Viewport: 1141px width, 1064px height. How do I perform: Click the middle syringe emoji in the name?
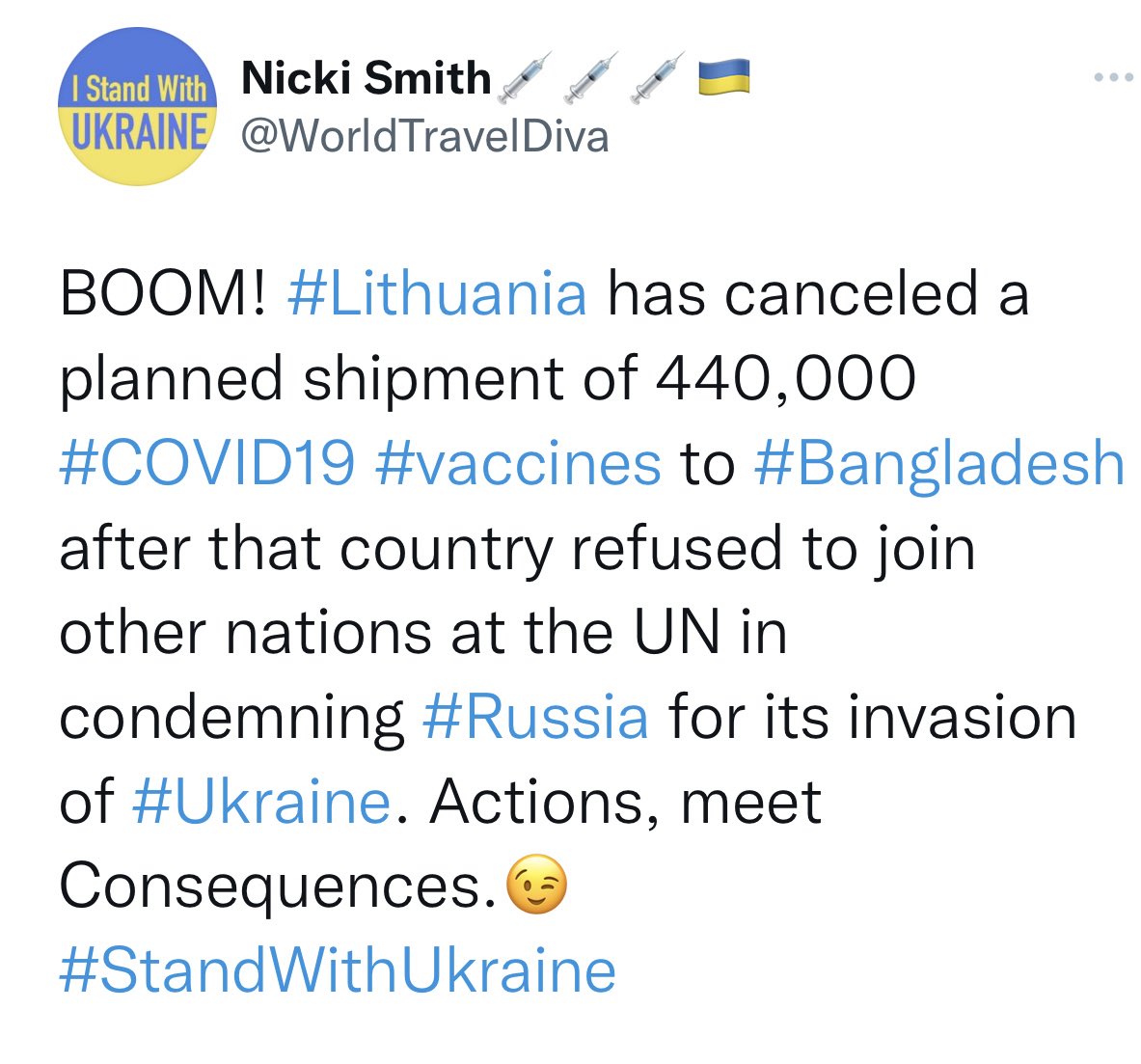click(591, 76)
